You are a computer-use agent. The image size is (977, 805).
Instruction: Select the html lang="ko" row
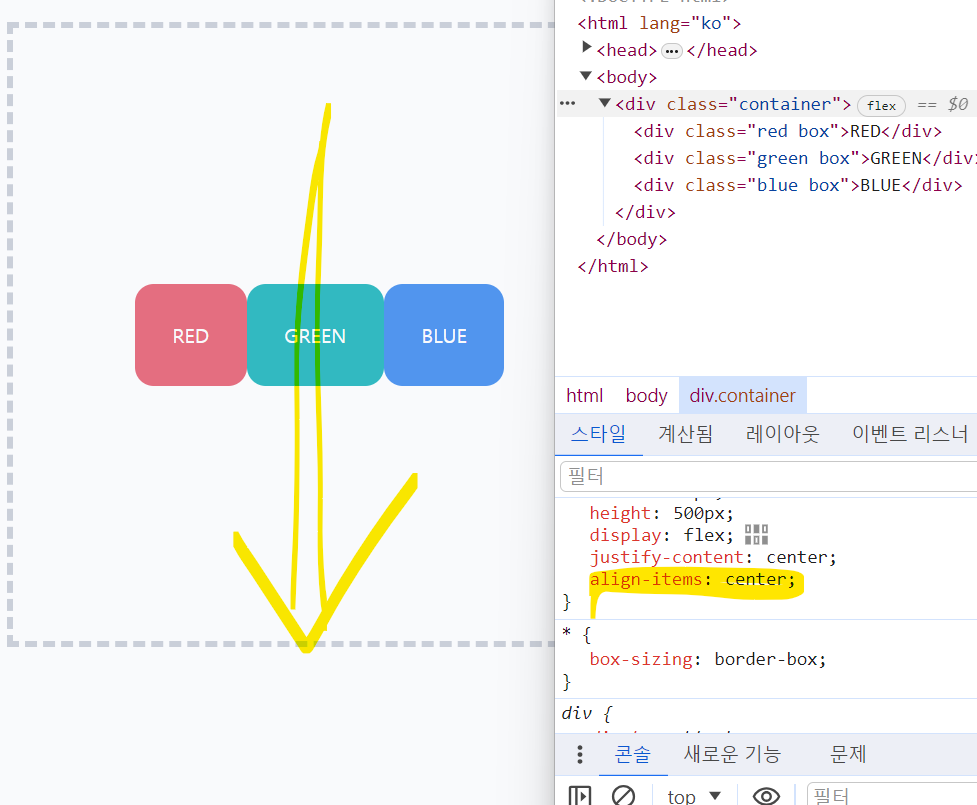[659, 24]
